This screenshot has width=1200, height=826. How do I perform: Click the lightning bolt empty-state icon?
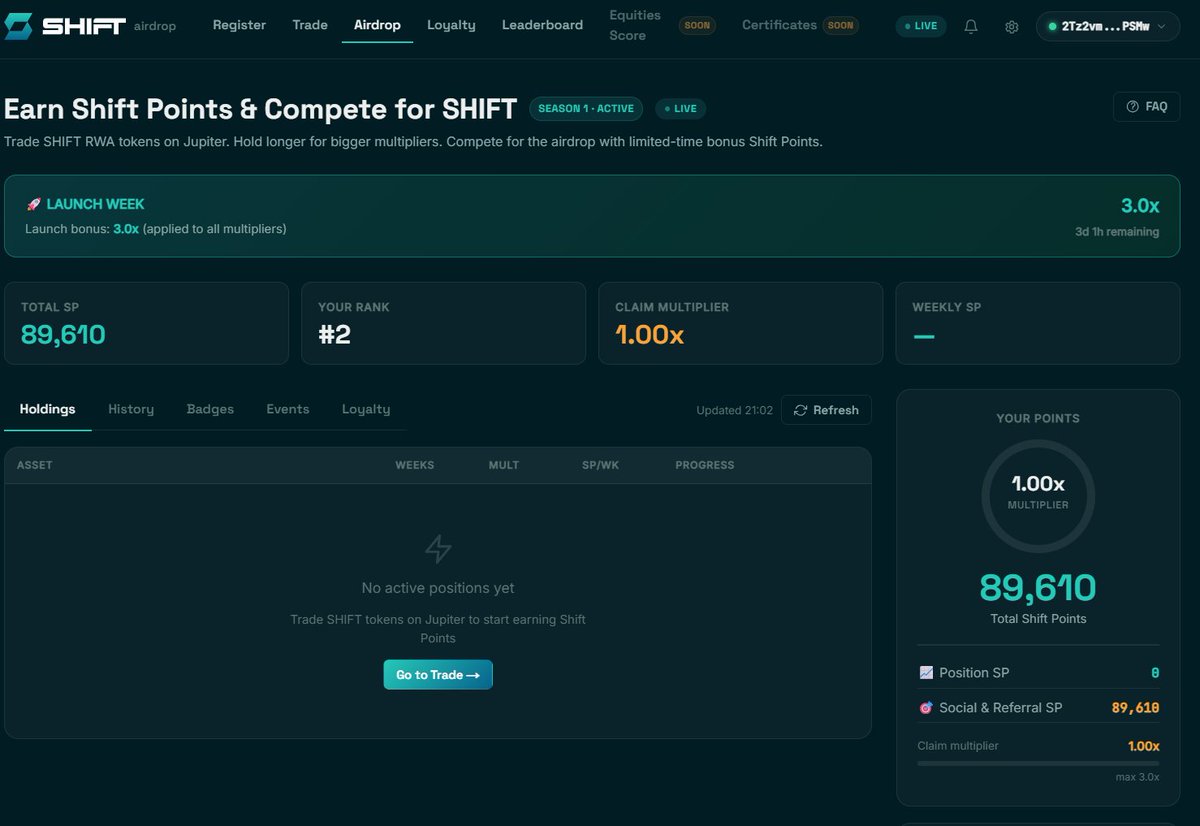coord(438,548)
